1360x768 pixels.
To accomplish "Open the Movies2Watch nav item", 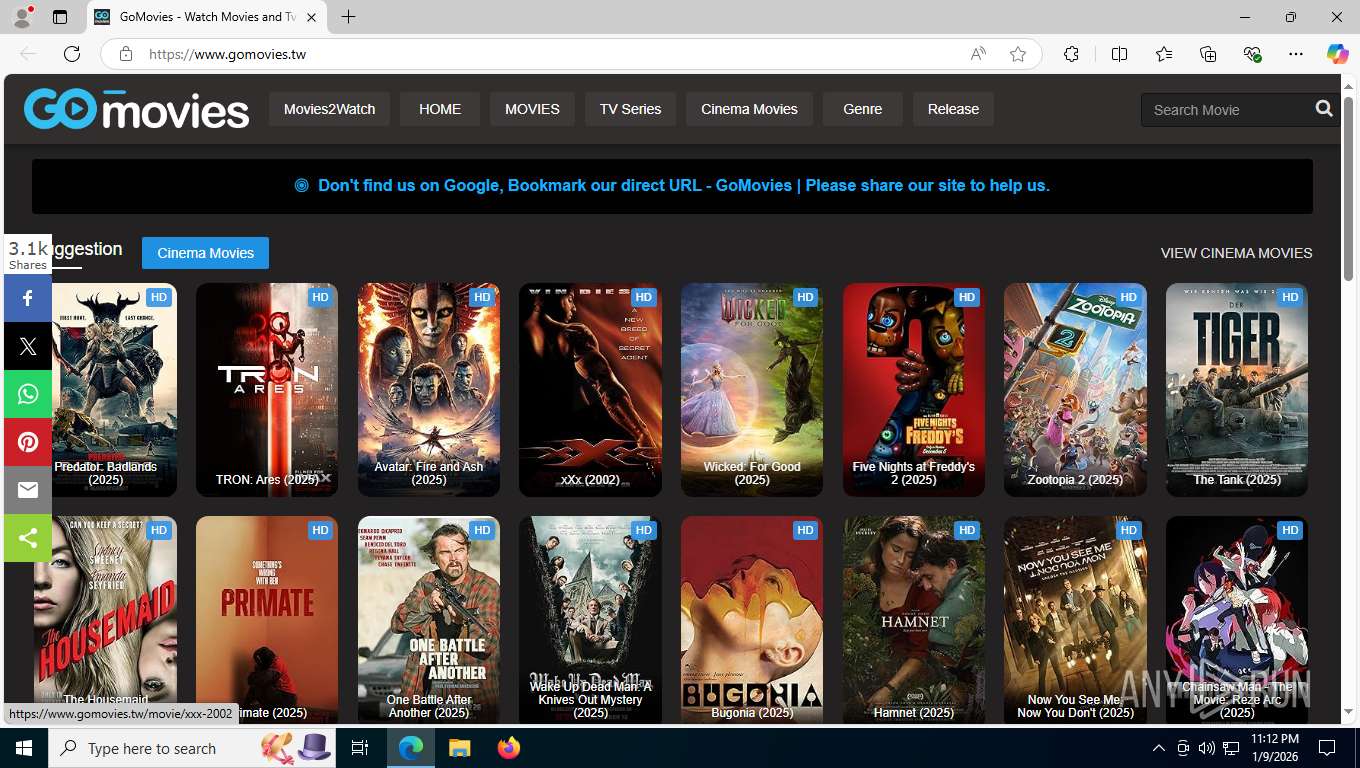I will [x=329, y=109].
